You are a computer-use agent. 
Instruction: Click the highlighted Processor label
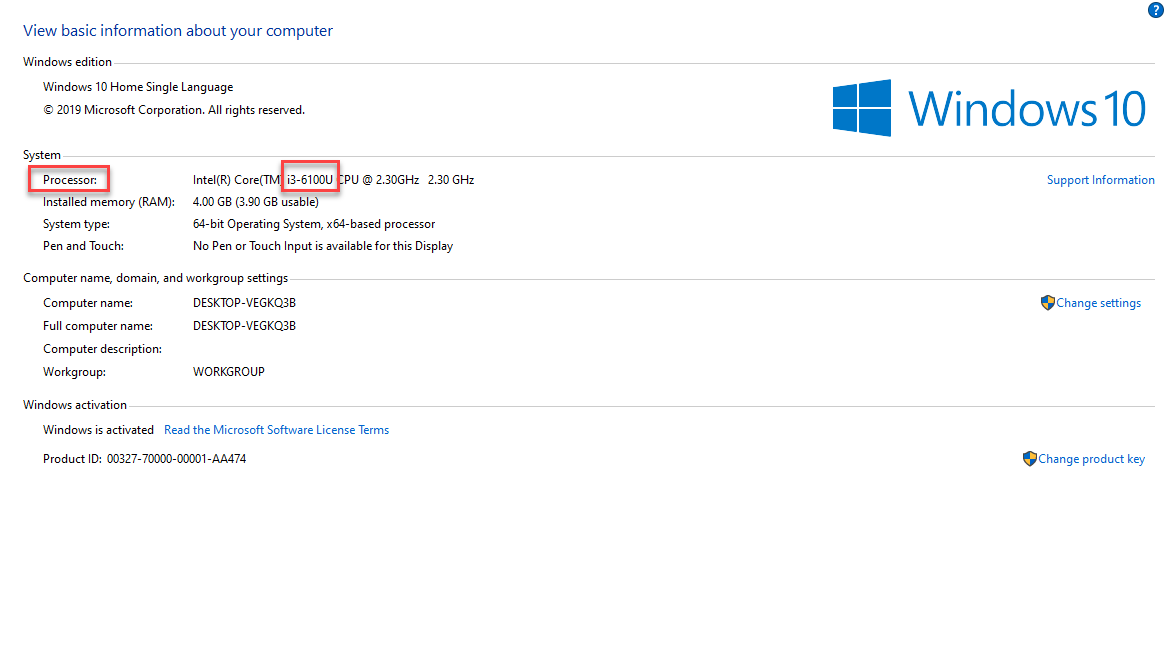[70, 180]
